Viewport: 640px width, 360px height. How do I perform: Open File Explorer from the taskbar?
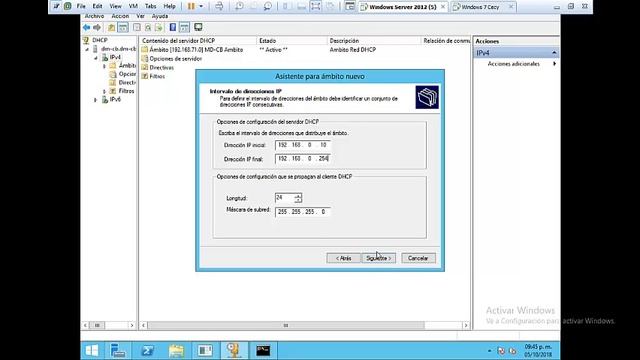176,350
